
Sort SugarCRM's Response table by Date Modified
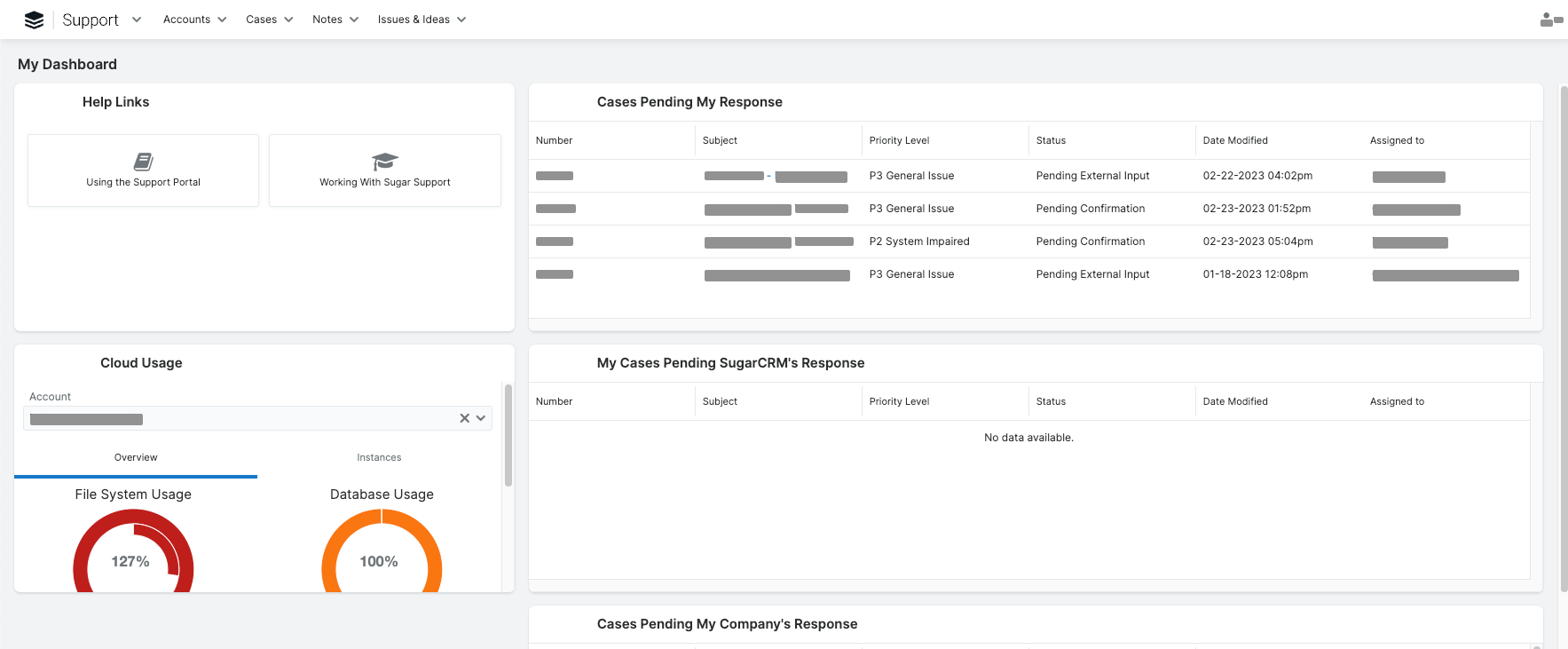pos(1235,401)
